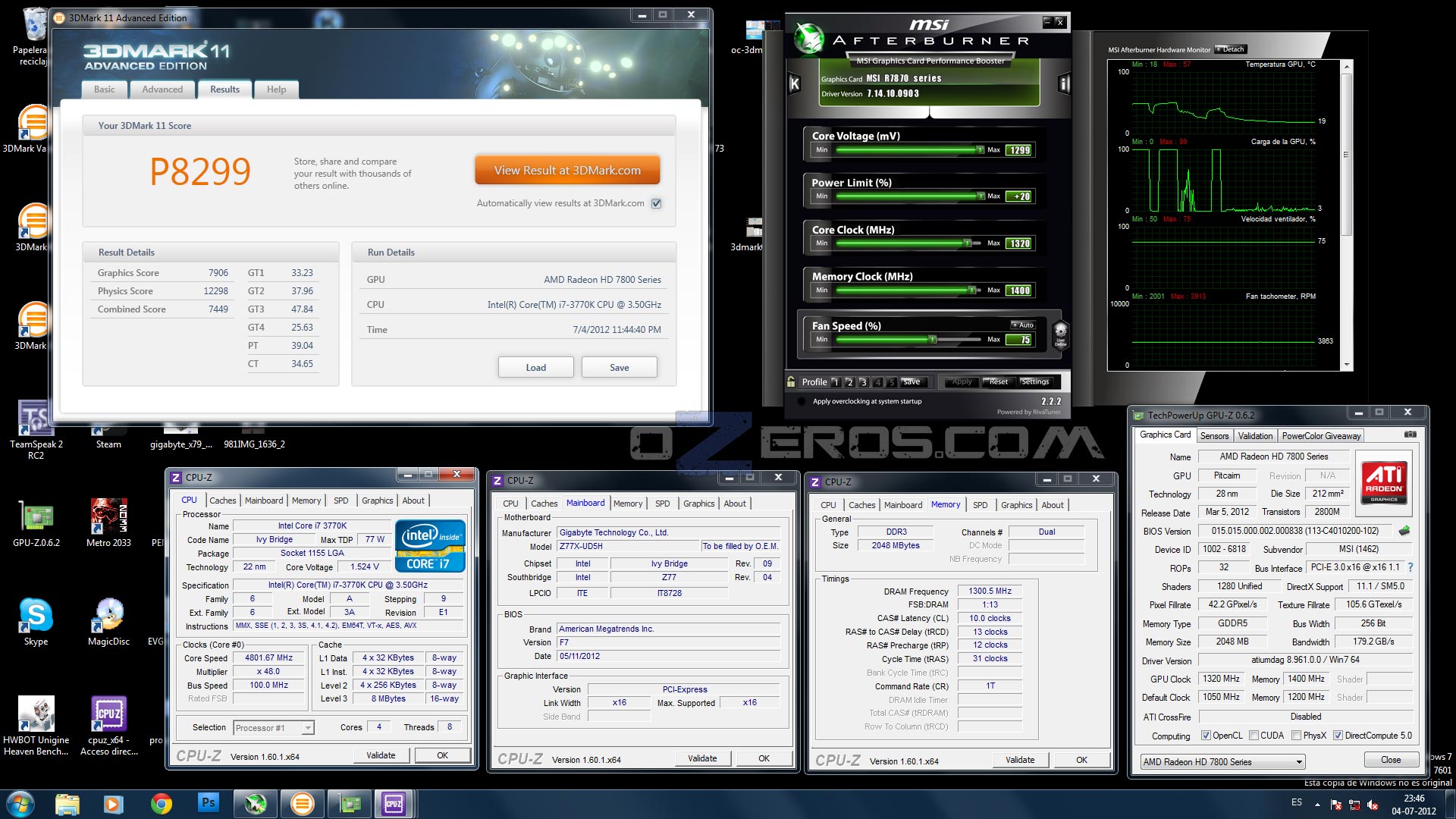Click the Core Clock 1320 value field
This screenshot has width=1456, height=819.
click(x=1019, y=243)
